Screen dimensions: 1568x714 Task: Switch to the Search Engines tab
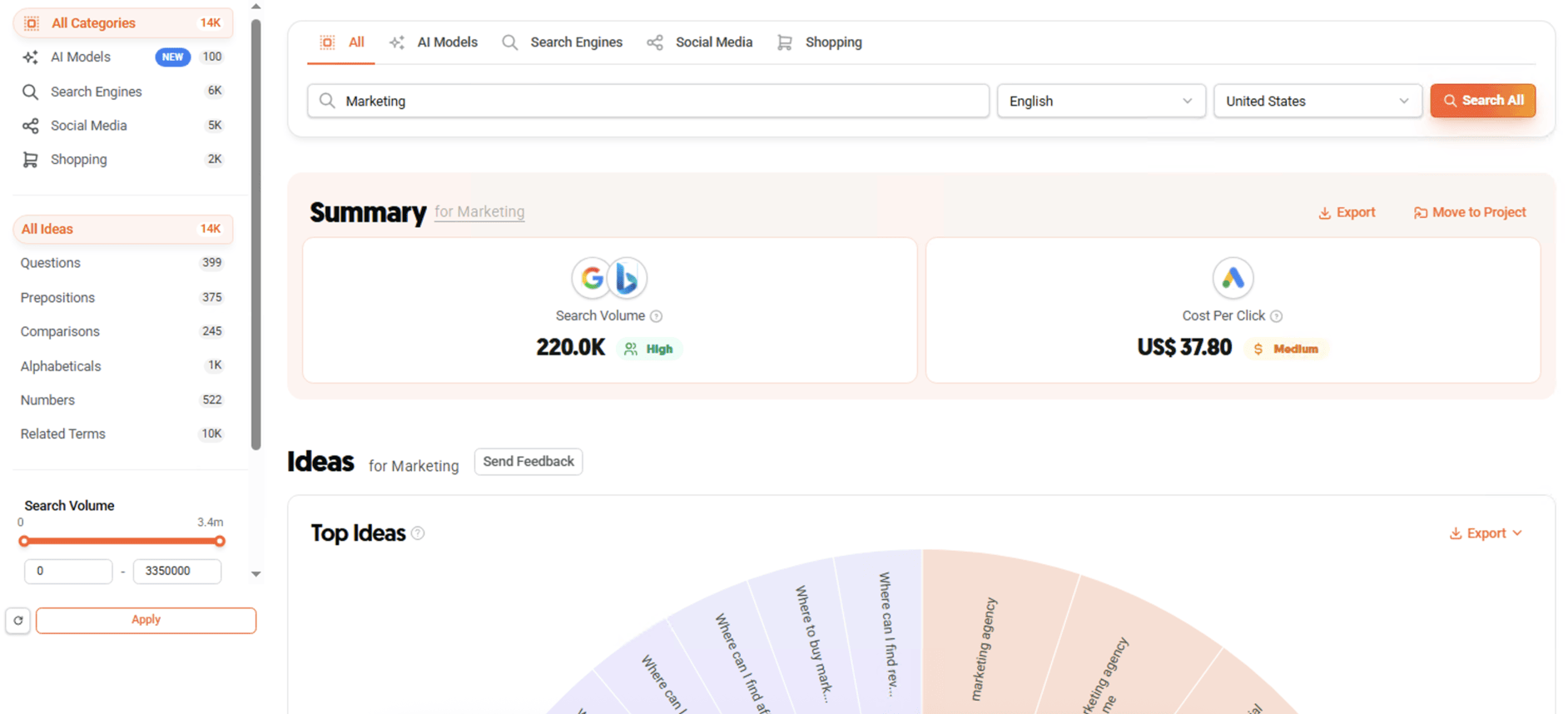pos(563,42)
